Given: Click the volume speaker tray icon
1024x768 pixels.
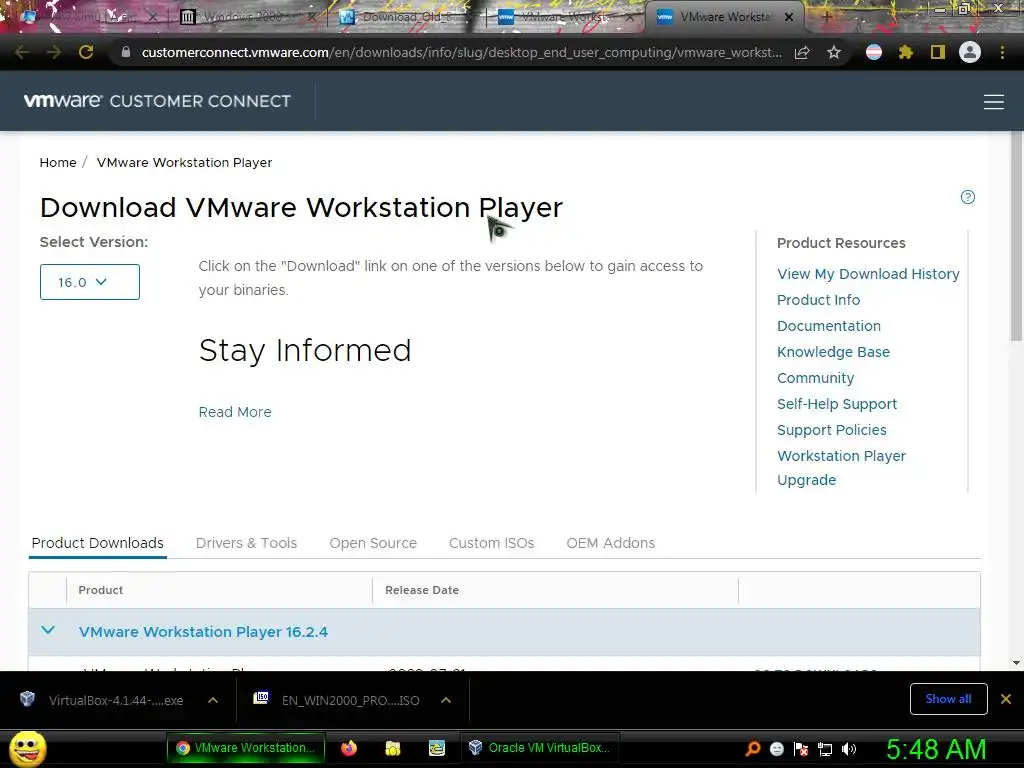Looking at the screenshot, I should pyautogui.click(x=850, y=749).
